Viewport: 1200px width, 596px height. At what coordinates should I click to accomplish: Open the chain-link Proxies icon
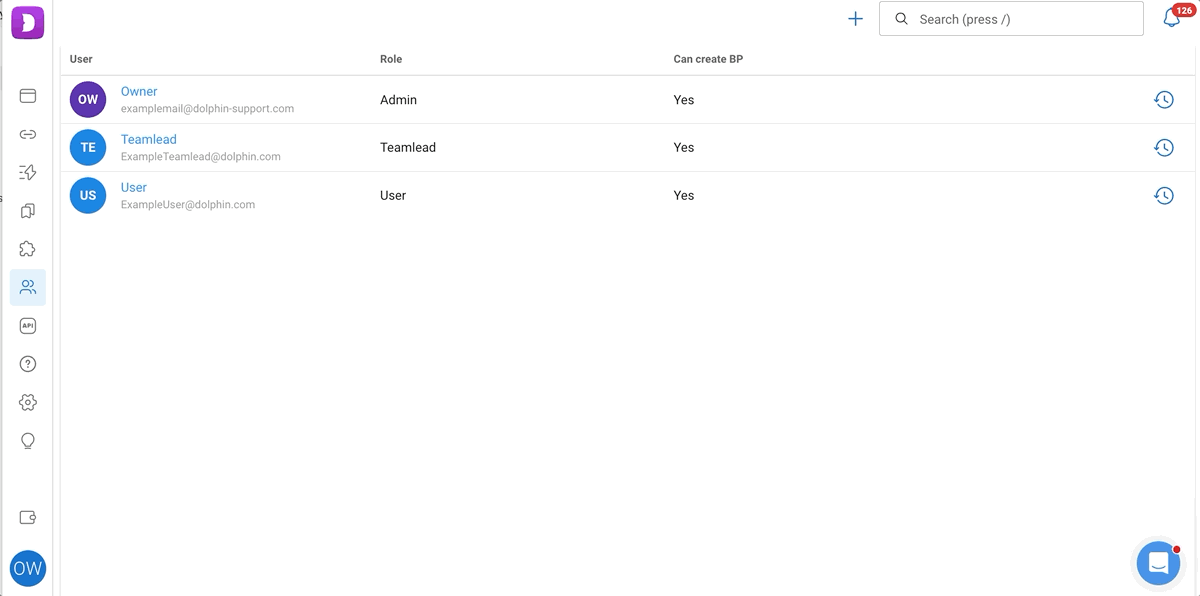[x=28, y=134]
